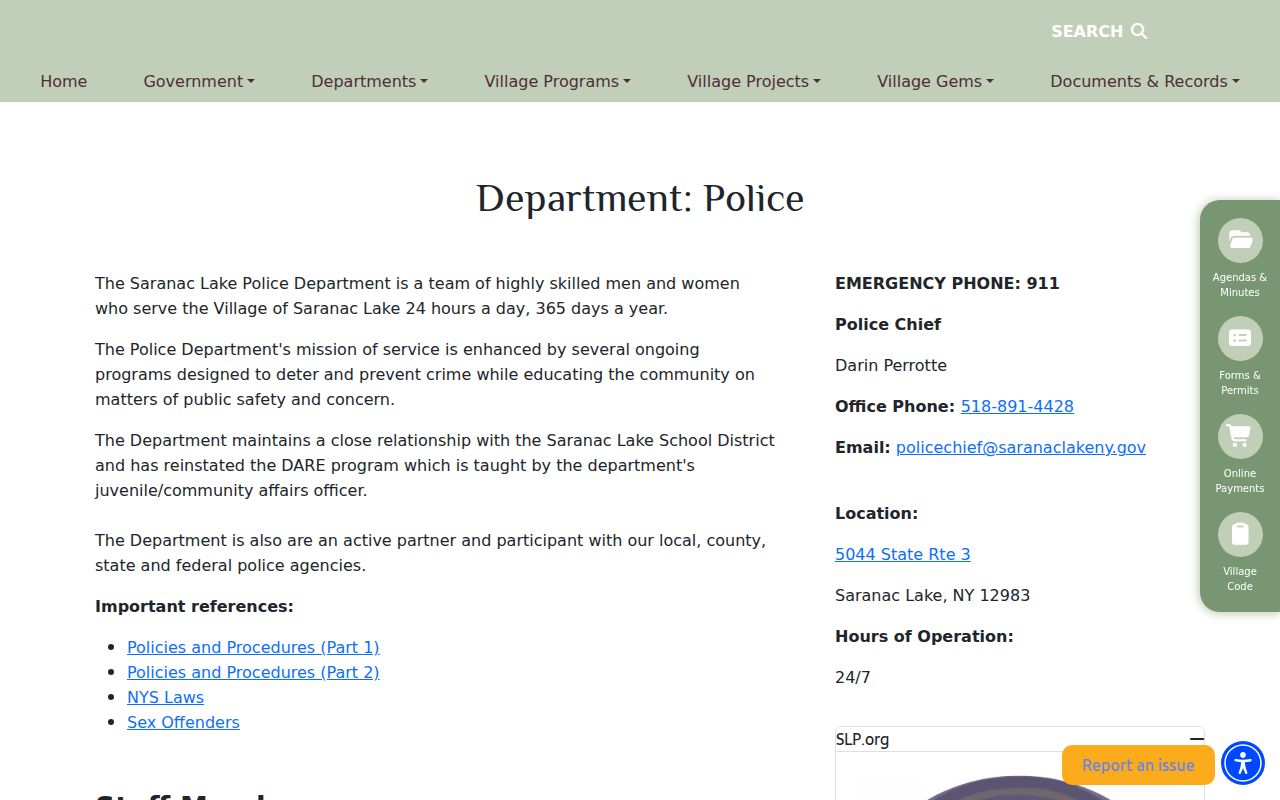This screenshot has height=800, width=1280.
Task: Expand the Documents & Records menu
Action: (x=1145, y=81)
